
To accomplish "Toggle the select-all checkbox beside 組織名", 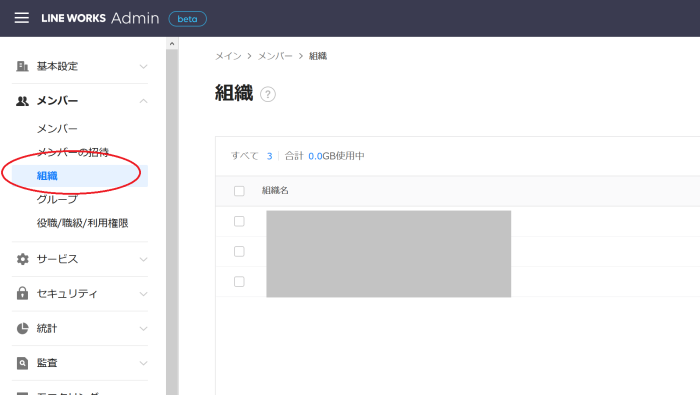I will click(x=239, y=191).
